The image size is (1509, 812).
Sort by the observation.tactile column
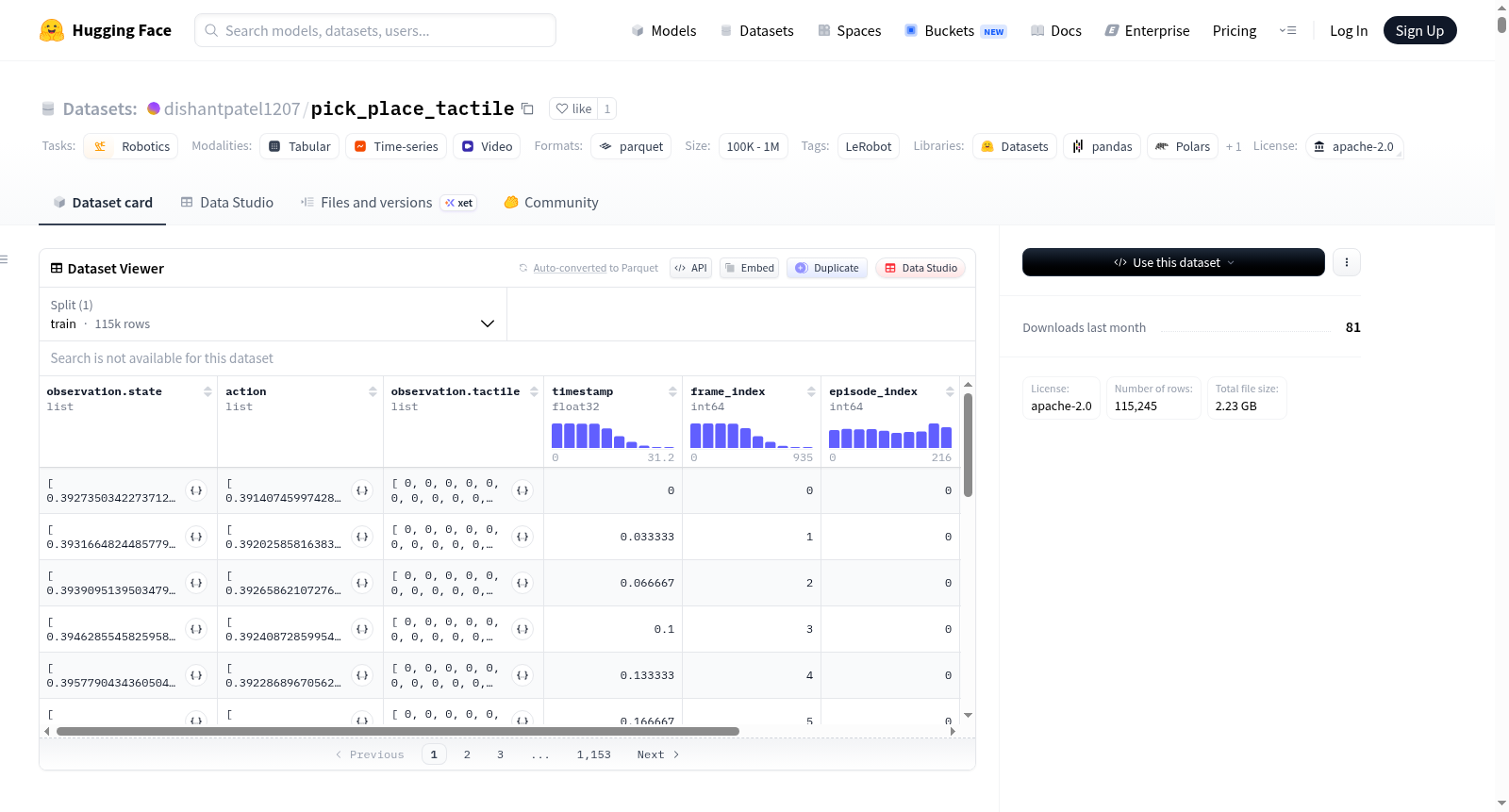pos(534,391)
